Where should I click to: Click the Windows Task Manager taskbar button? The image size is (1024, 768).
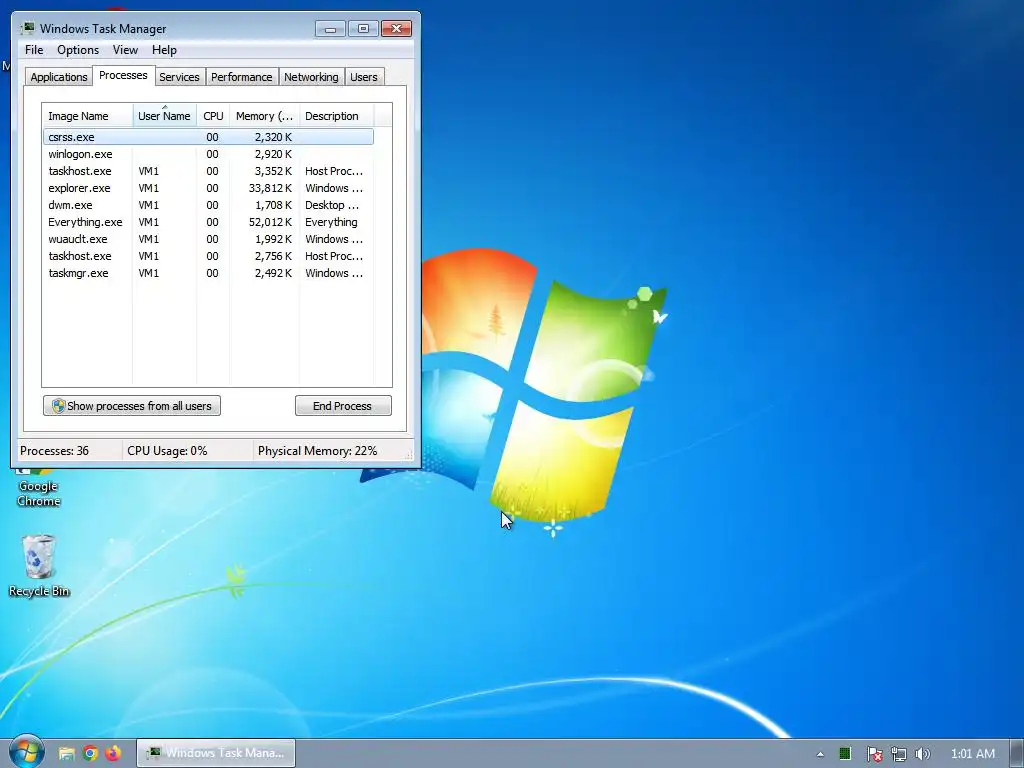[x=216, y=753]
